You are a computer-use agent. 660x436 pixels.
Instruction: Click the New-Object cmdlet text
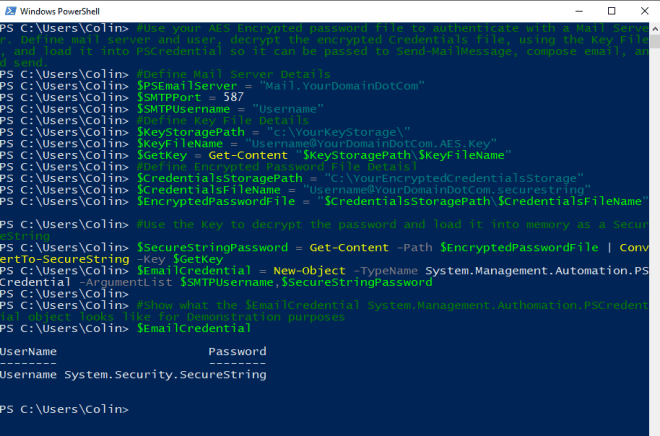(309, 271)
